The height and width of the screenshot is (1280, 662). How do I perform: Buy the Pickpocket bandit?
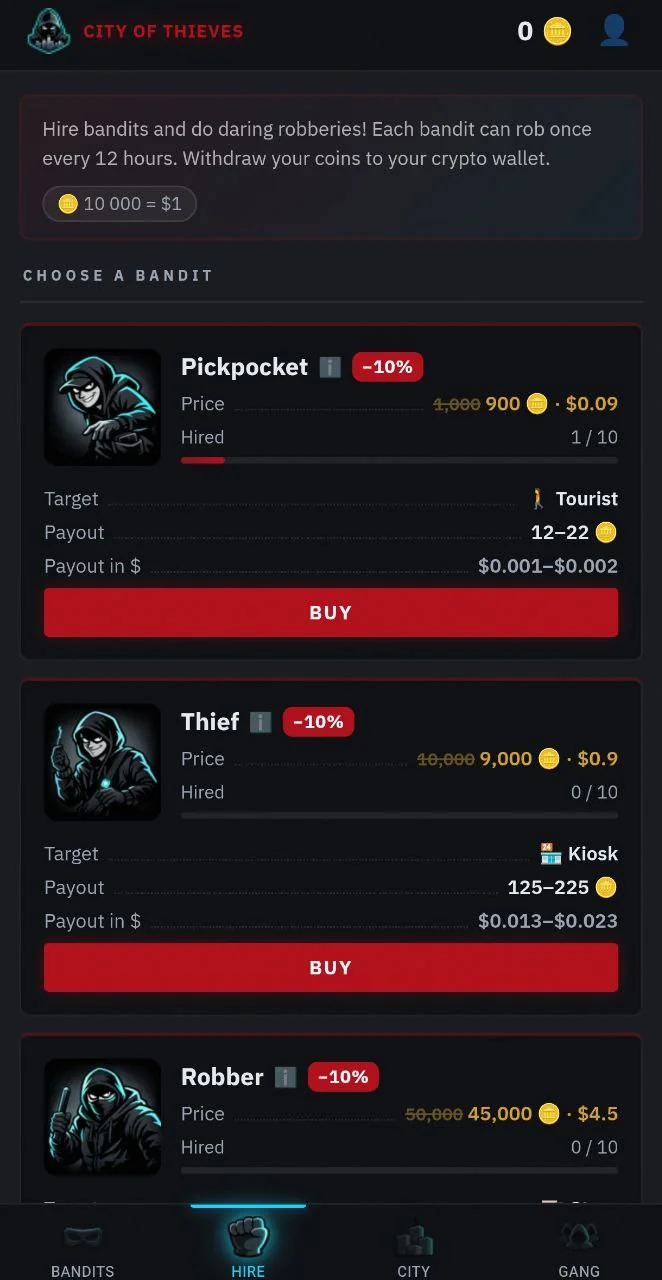(331, 613)
